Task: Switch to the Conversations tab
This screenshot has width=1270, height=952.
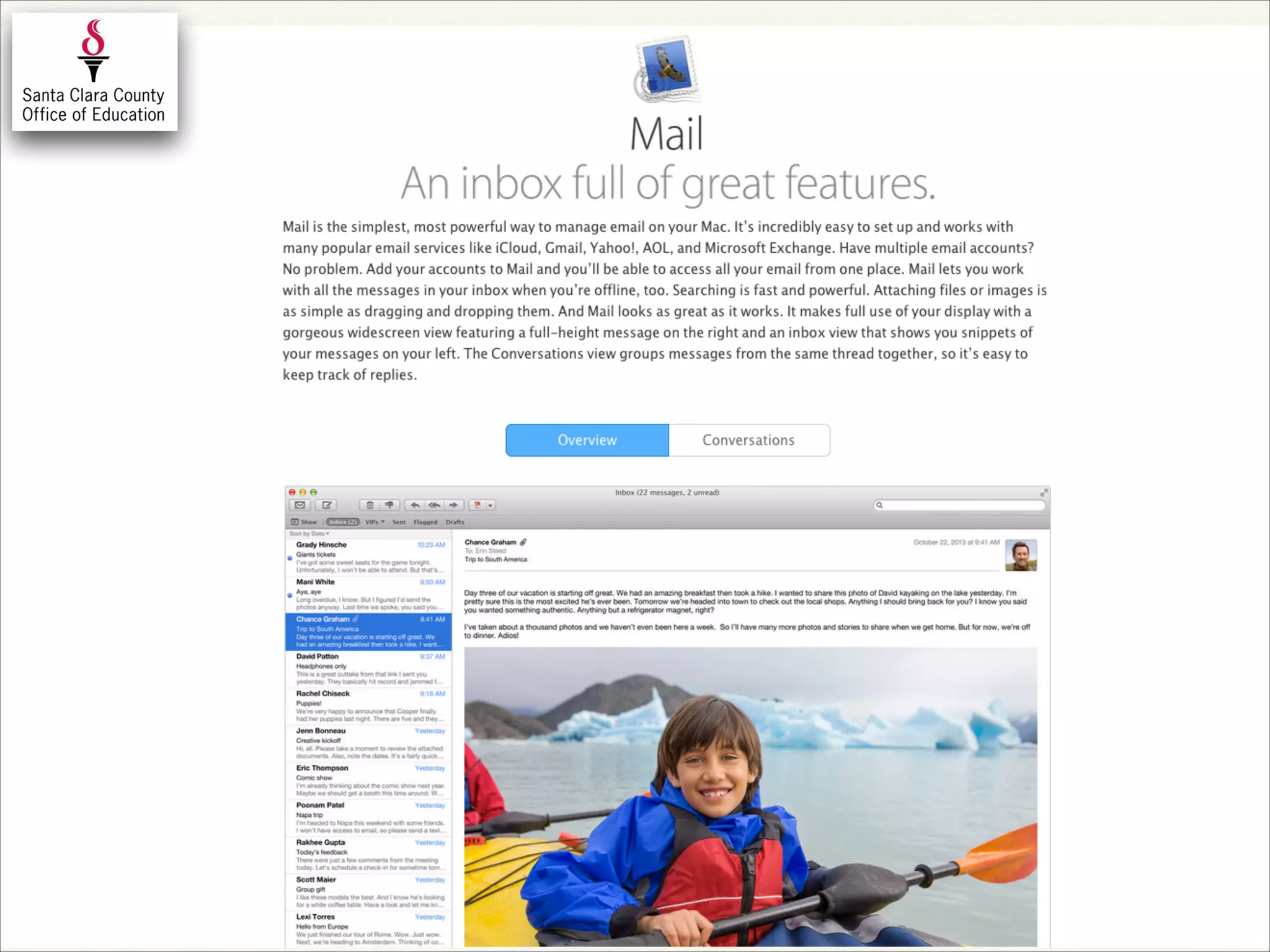Action: (748, 440)
